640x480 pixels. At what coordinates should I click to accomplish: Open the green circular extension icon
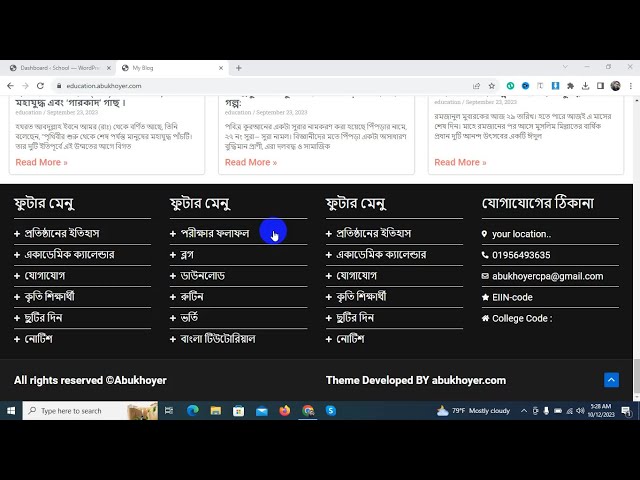coord(510,86)
